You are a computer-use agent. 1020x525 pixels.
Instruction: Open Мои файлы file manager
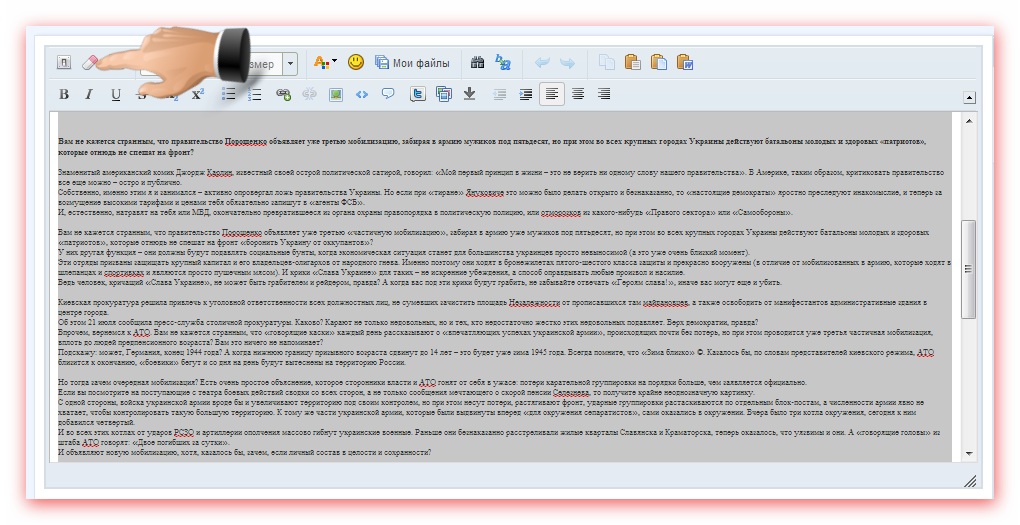click(x=412, y=62)
